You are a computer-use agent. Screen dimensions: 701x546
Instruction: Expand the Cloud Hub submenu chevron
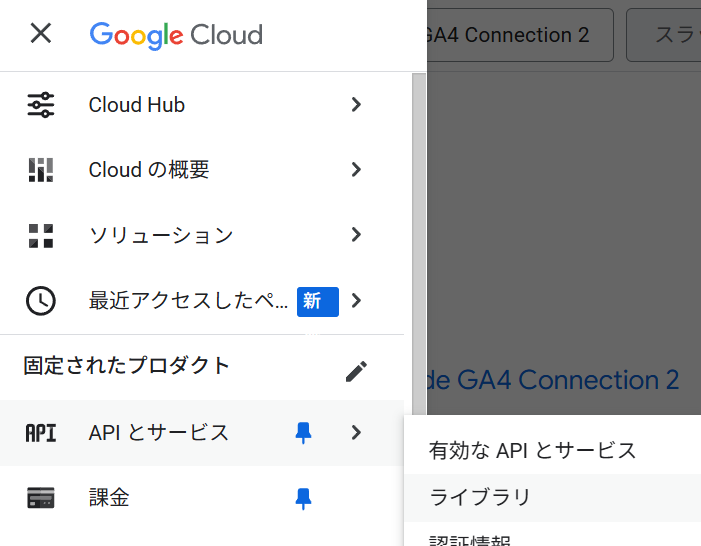pyautogui.click(x=356, y=105)
